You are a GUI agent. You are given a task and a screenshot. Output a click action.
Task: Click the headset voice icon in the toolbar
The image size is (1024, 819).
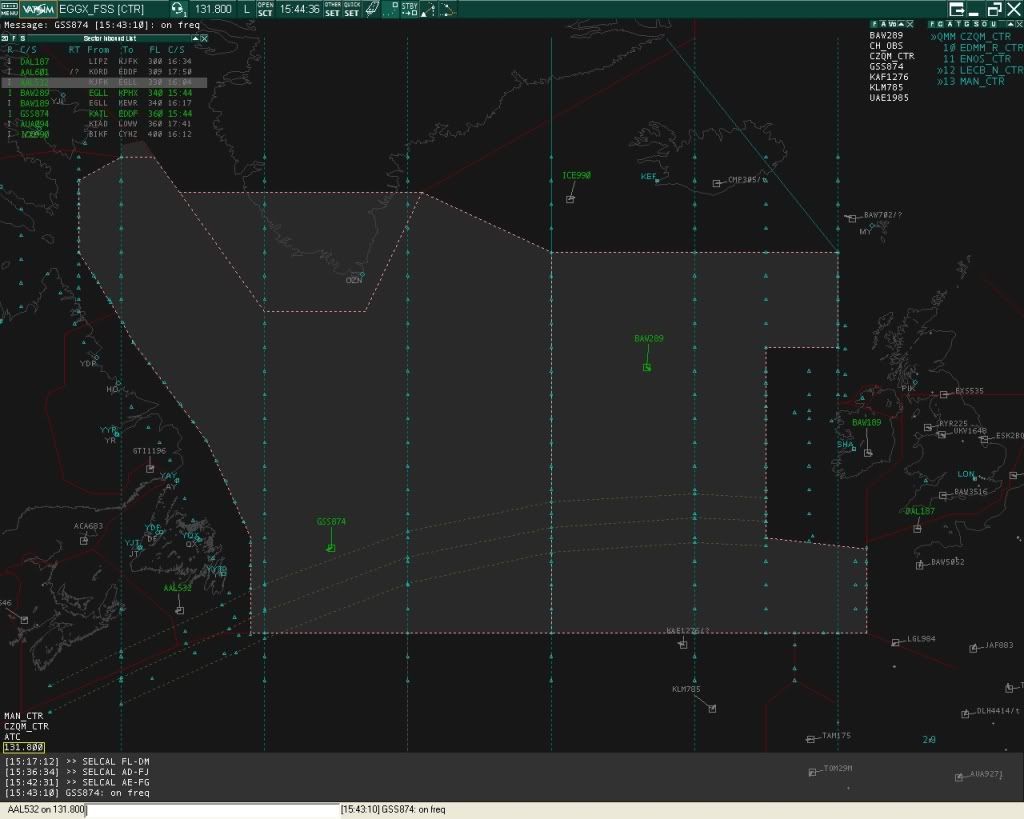[x=176, y=8]
